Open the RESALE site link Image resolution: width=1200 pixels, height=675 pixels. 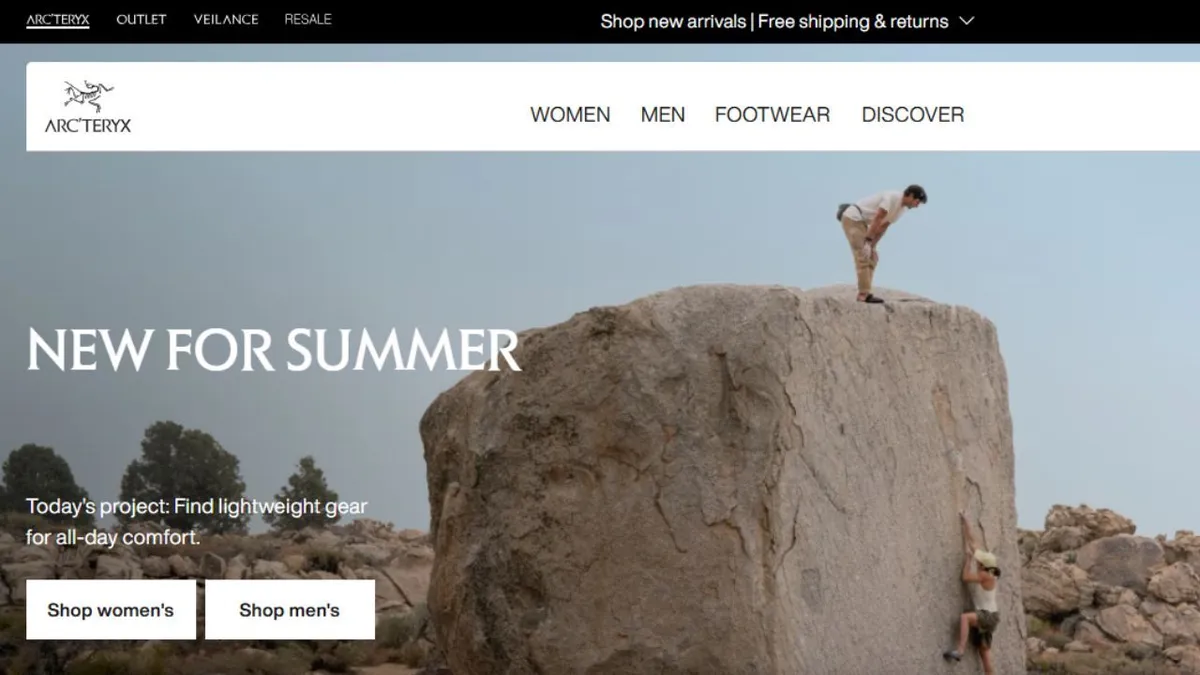(308, 19)
